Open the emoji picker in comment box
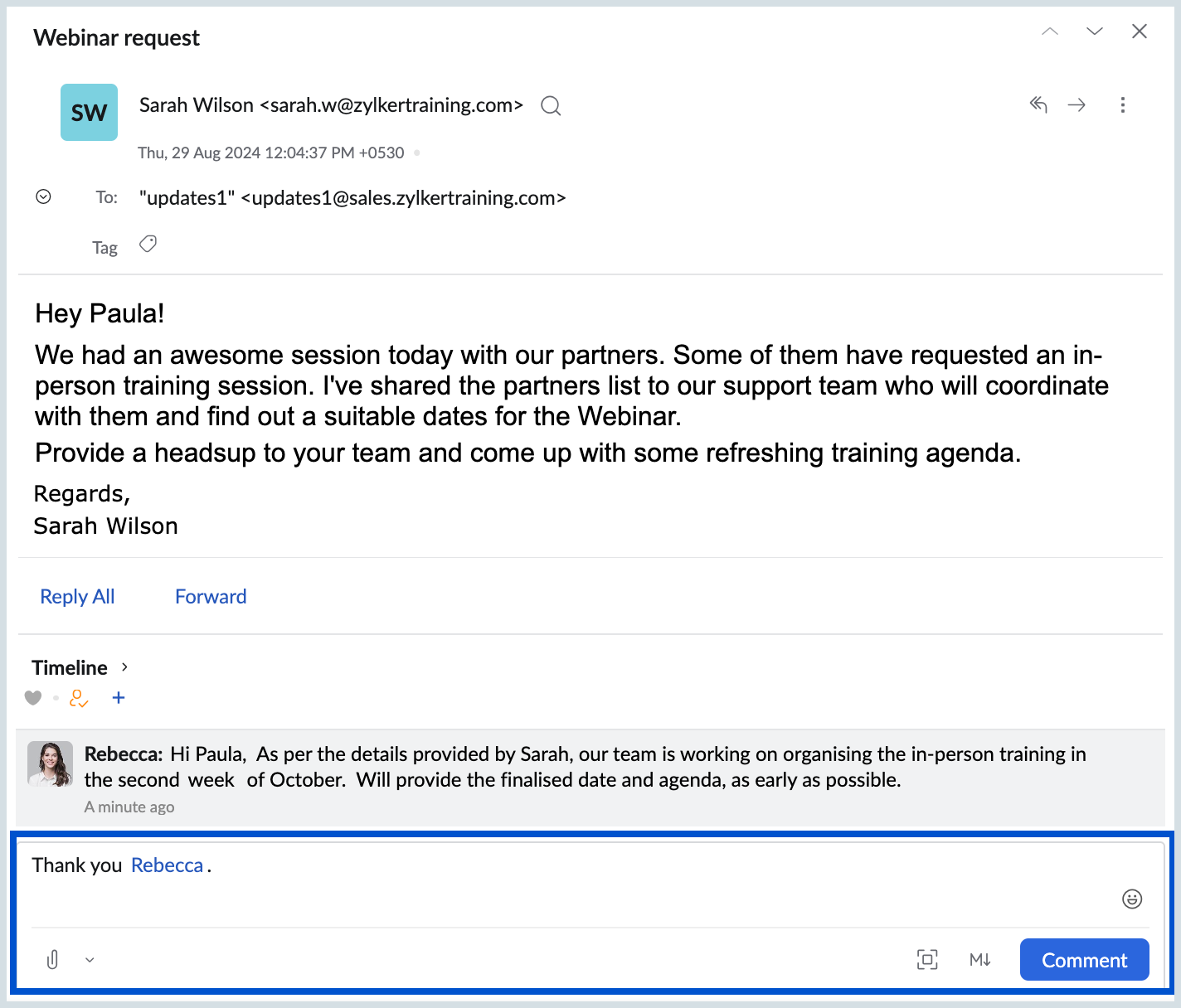 (x=1132, y=899)
